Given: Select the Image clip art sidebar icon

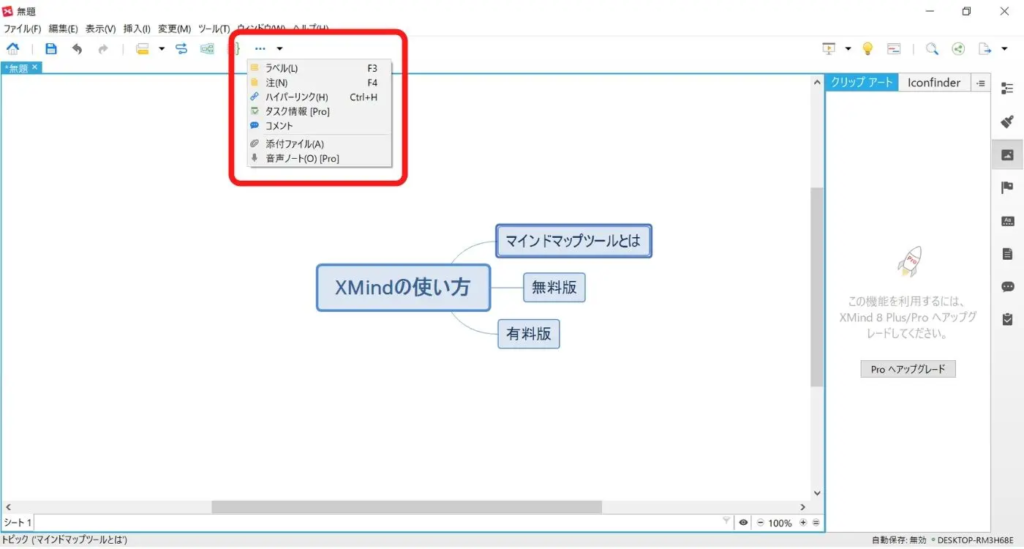Looking at the screenshot, I should click(1007, 155).
